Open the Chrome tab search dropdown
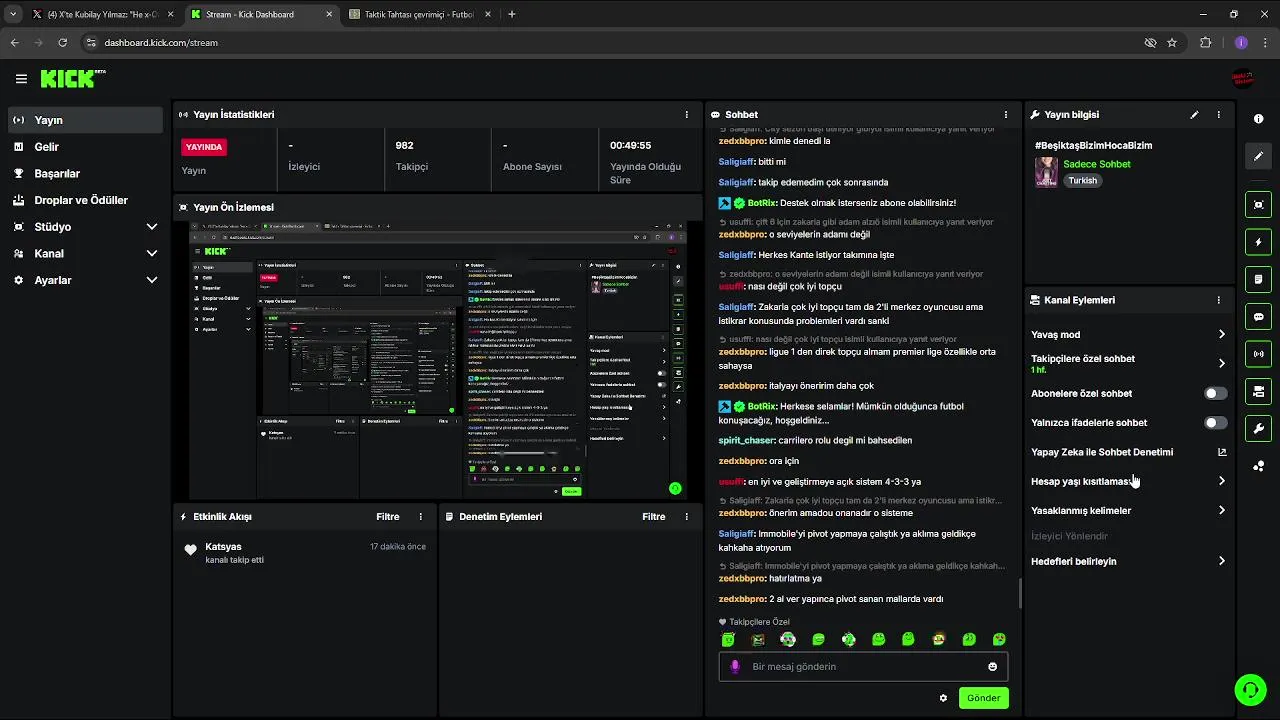 pyautogui.click(x=12, y=14)
